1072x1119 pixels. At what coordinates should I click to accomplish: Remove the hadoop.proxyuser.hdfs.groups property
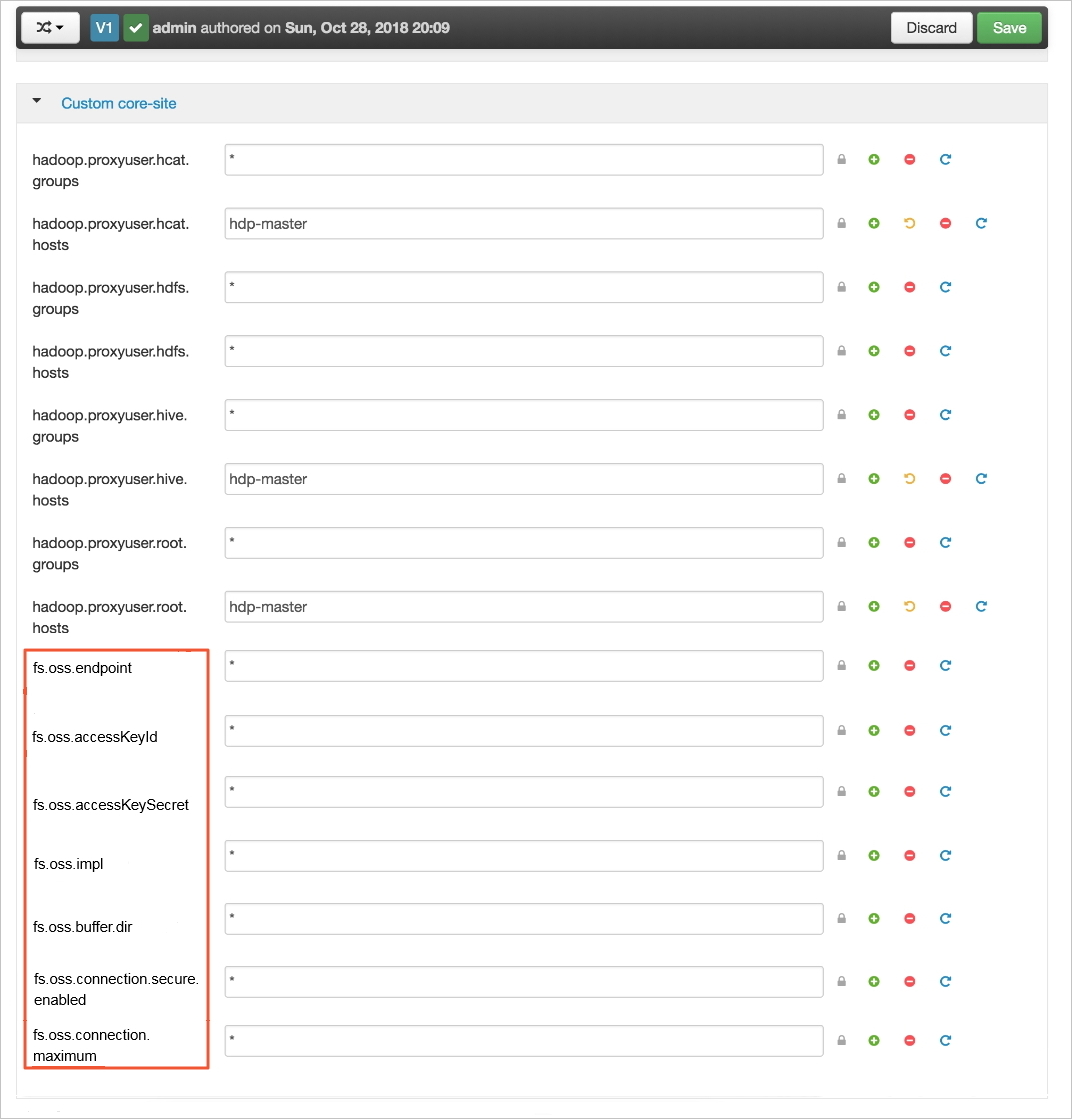coord(909,287)
